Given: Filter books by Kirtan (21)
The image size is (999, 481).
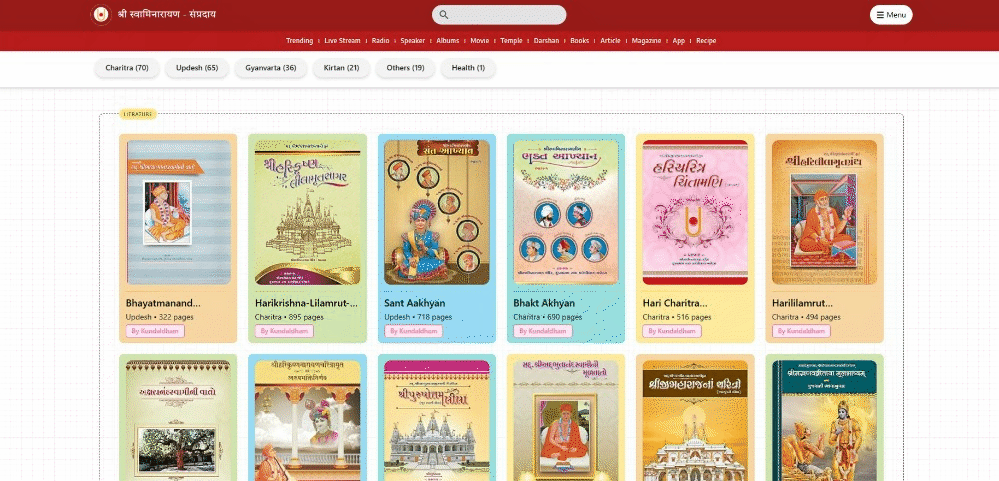Looking at the screenshot, I should (x=341, y=68).
